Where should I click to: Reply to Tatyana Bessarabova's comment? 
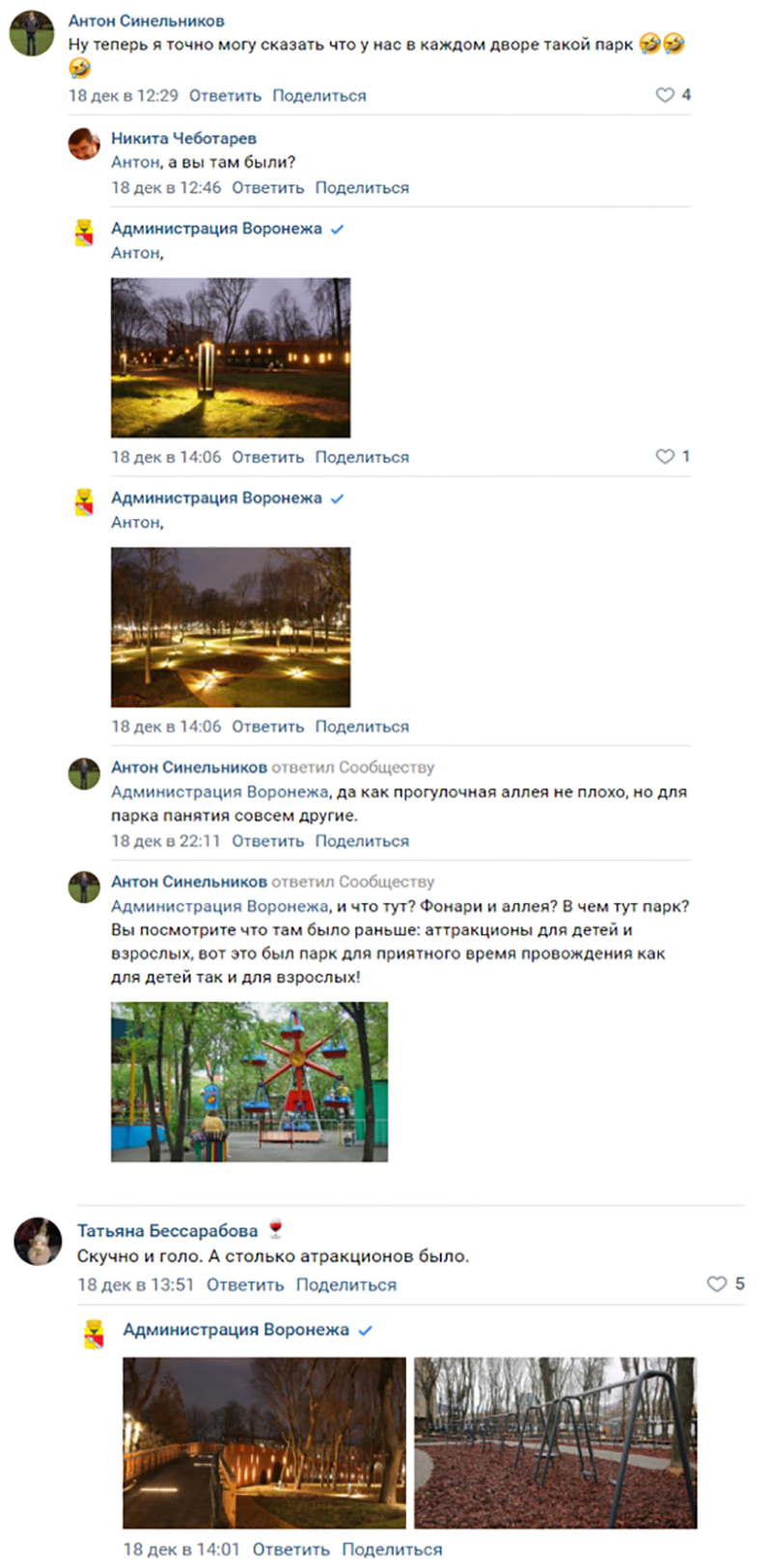click(x=245, y=1284)
